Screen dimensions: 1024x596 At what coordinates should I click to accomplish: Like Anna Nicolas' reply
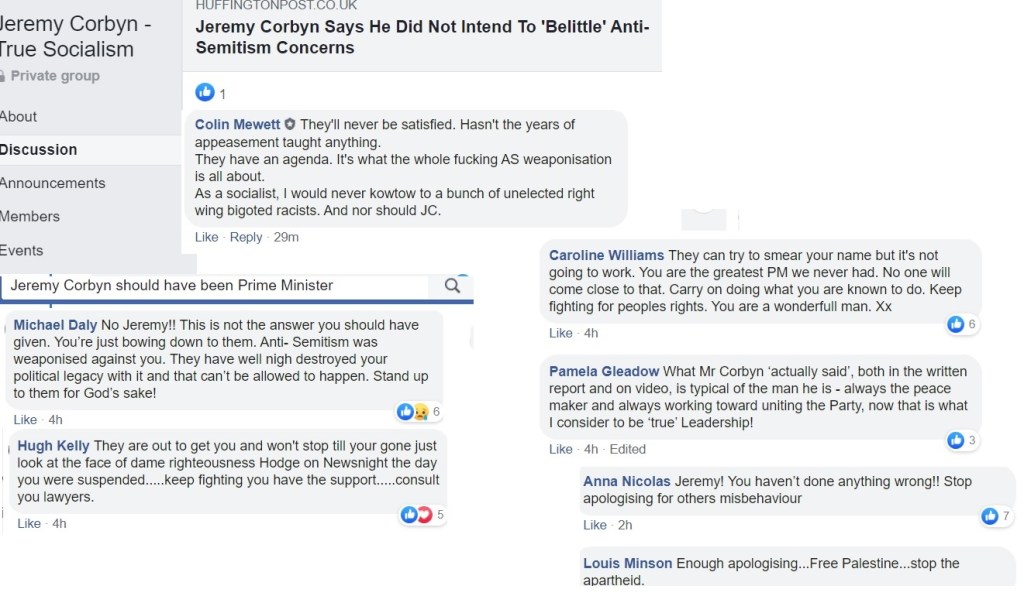point(595,525)
